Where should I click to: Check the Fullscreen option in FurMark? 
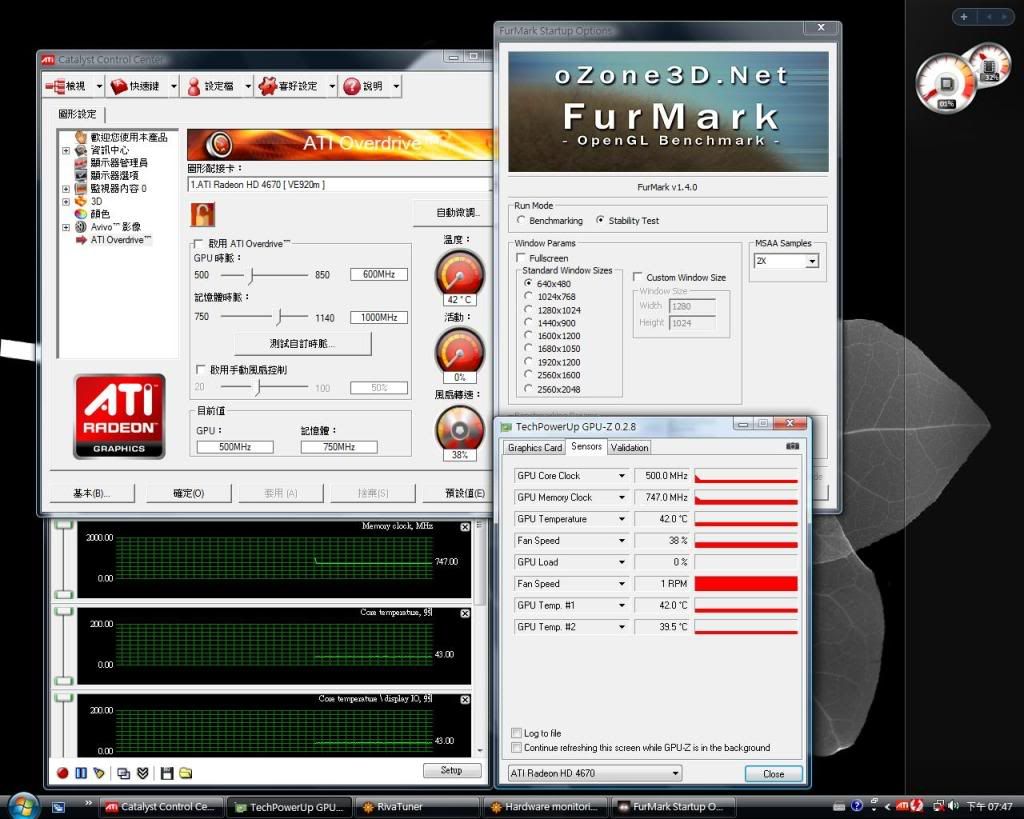point(520,258)
